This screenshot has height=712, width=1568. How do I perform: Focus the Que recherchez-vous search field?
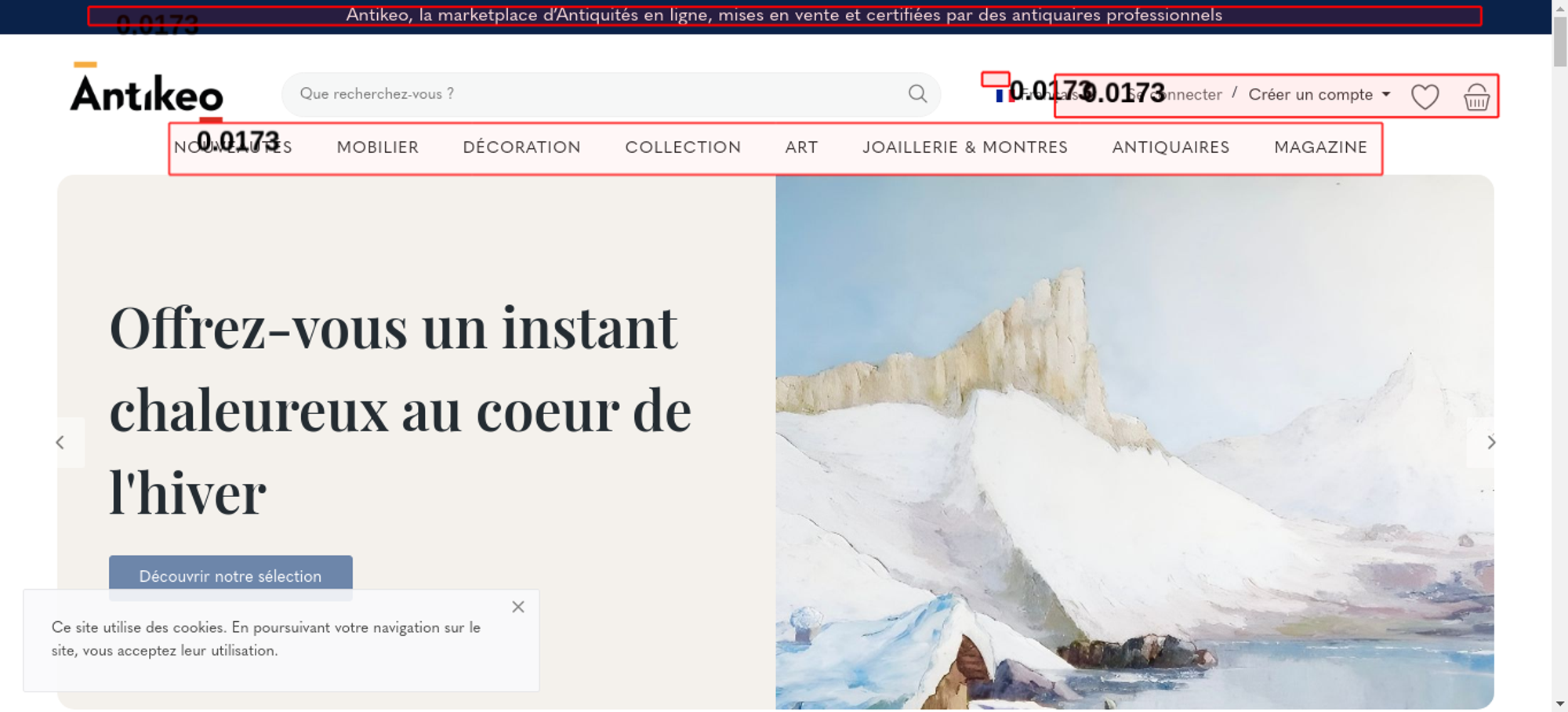point(596,94)
